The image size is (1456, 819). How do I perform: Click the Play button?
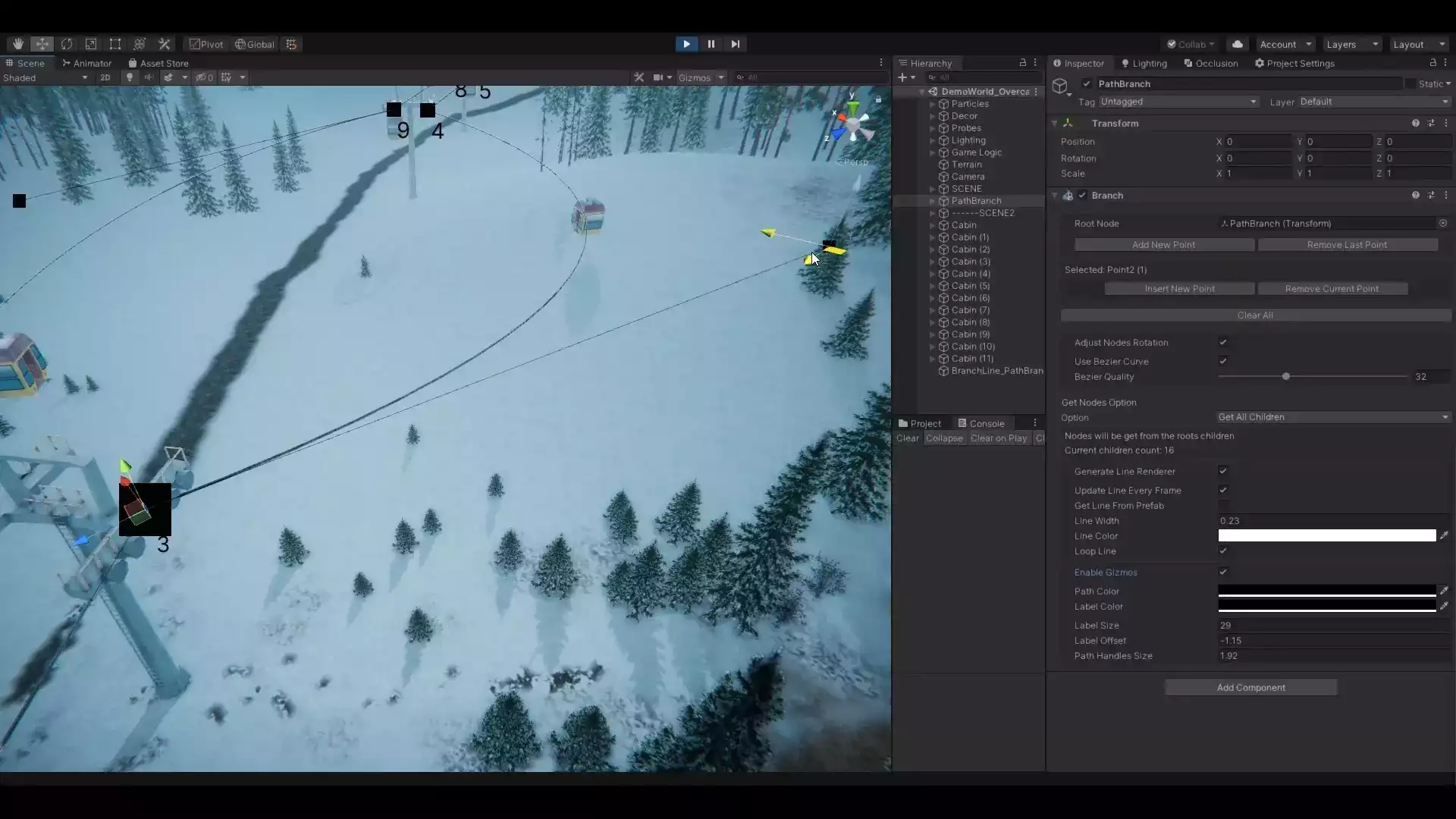[x=686, y=44]
